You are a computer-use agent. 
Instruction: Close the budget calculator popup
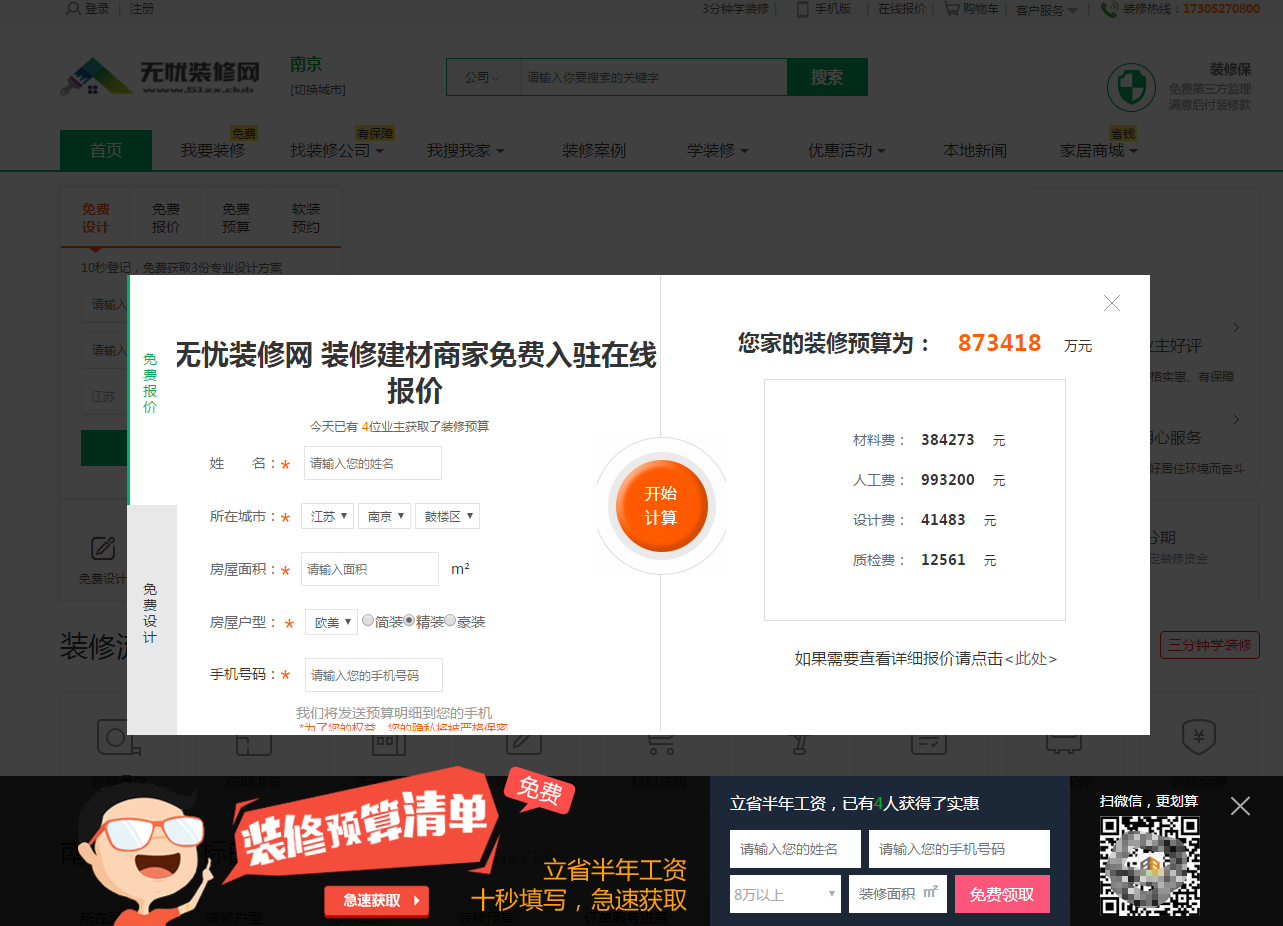coord(1111,303)
